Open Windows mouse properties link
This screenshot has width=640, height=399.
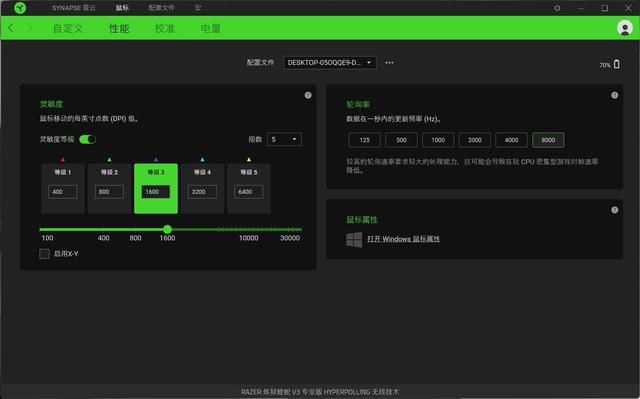[x=403, y=239]
